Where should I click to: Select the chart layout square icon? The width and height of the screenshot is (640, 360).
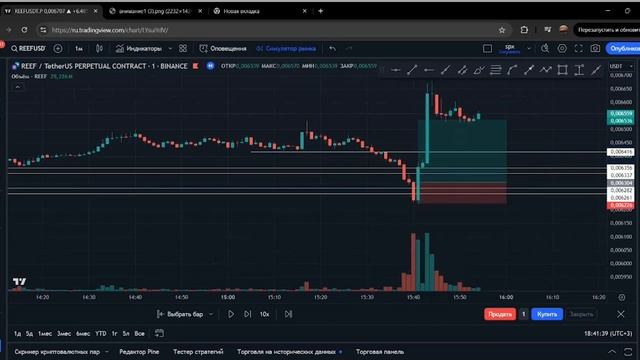[x=487, y=49]
